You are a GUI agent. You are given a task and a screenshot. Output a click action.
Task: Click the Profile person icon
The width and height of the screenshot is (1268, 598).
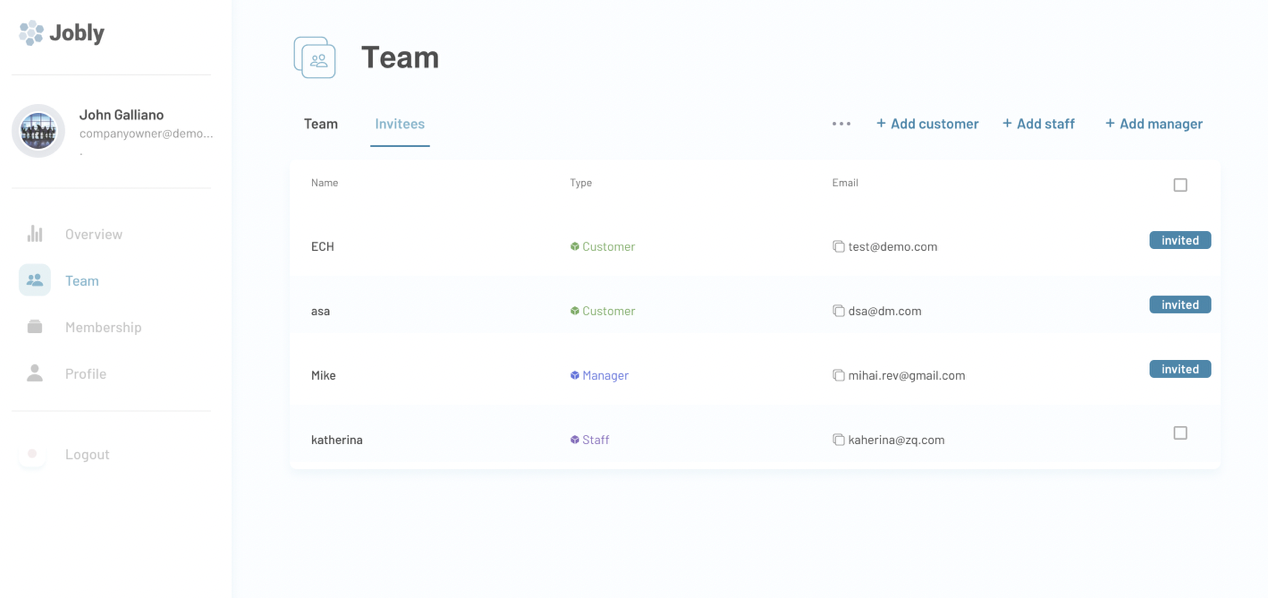35,373
